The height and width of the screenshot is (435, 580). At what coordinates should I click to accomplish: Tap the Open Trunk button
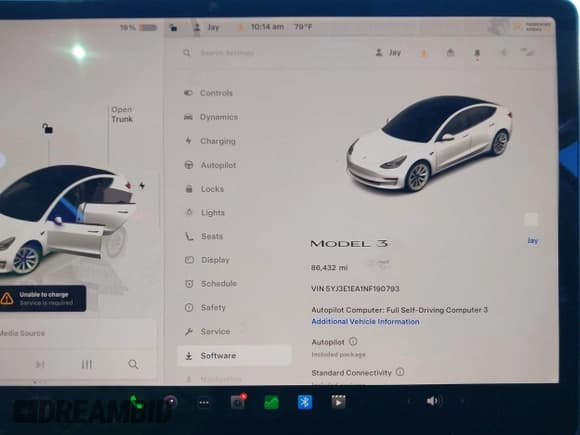coord(122,114)
